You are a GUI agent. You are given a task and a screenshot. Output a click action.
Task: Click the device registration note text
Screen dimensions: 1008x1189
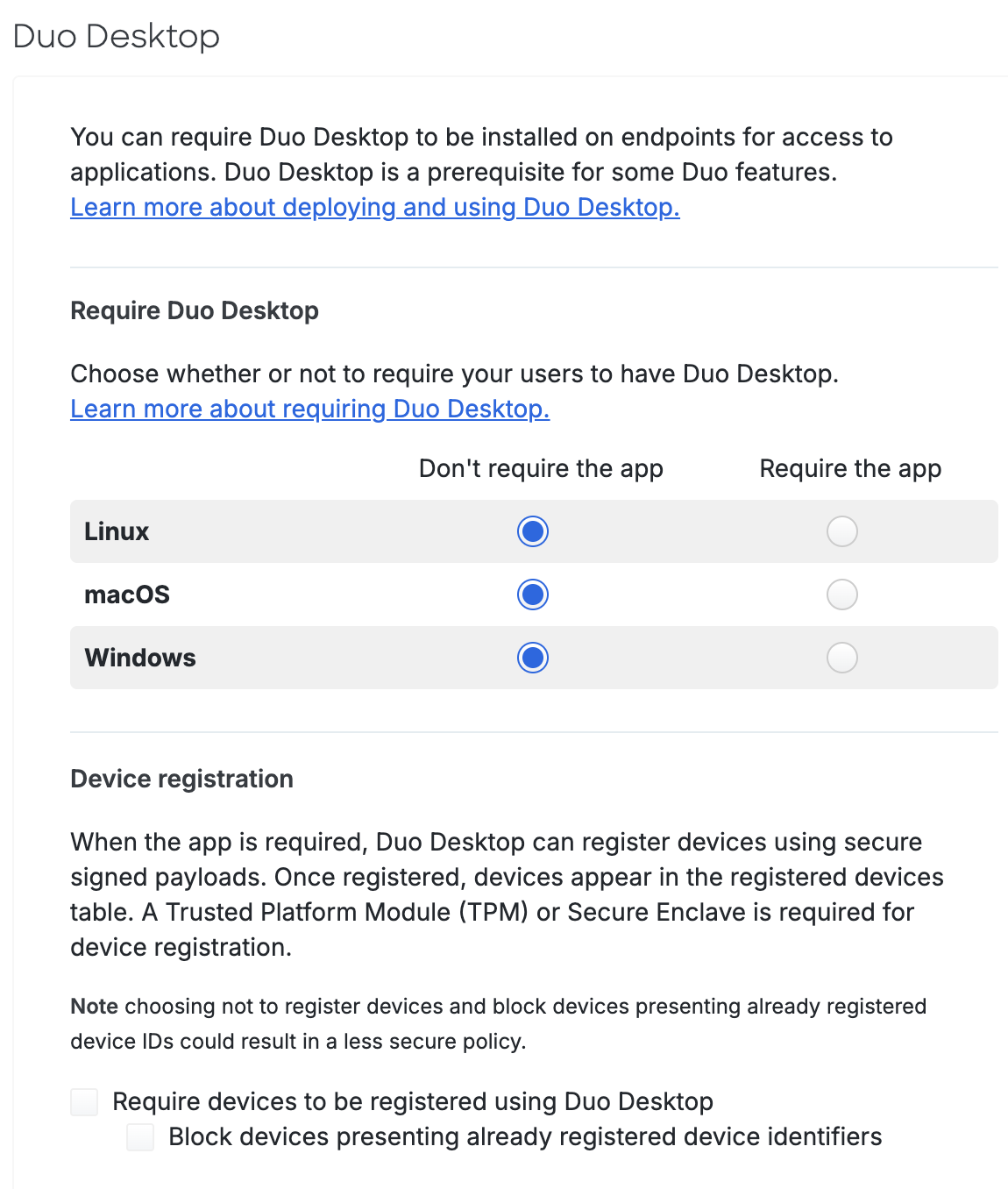[x=498, y=1024]
